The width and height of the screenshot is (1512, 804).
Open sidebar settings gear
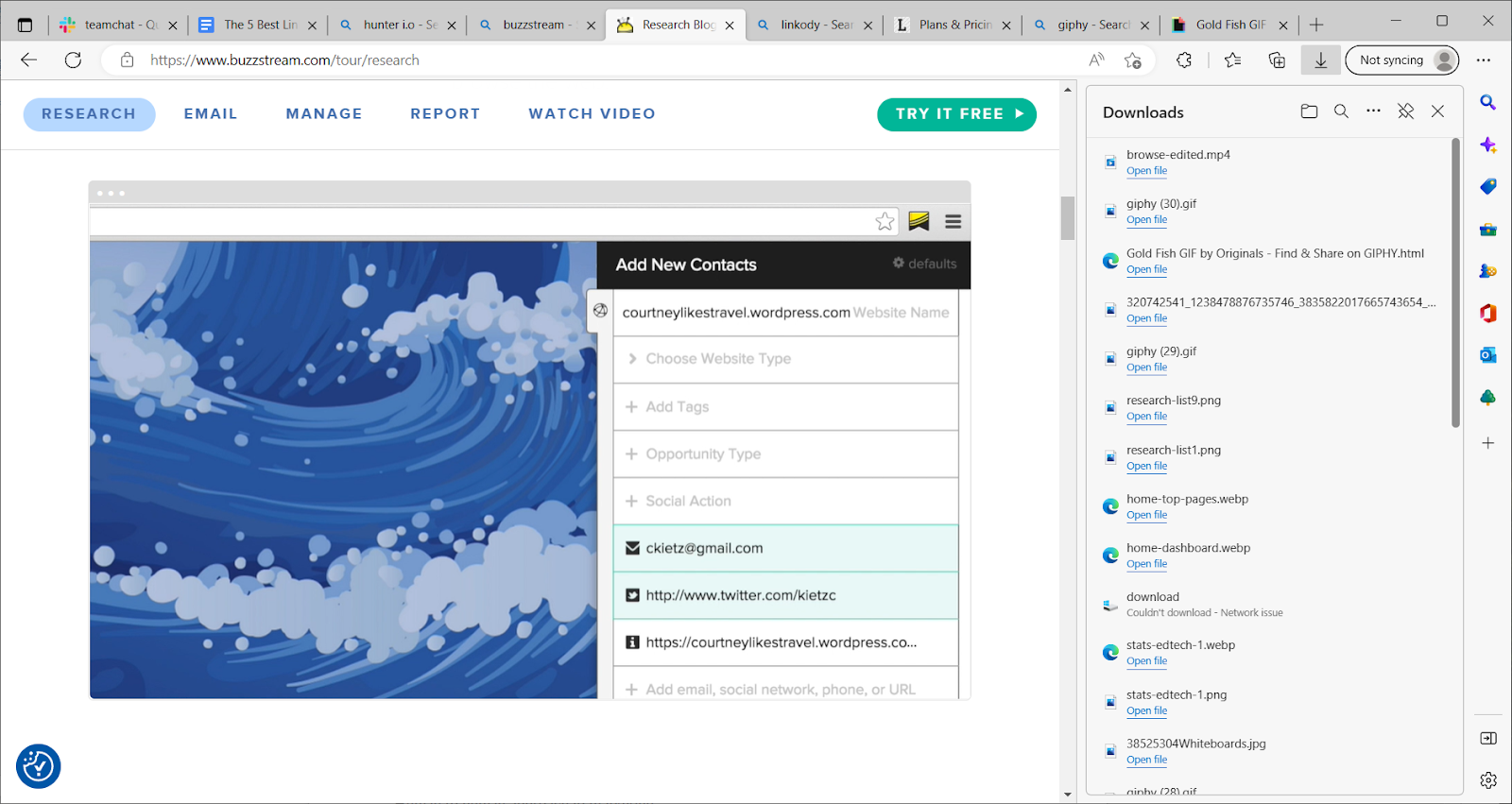(1488, 780)
